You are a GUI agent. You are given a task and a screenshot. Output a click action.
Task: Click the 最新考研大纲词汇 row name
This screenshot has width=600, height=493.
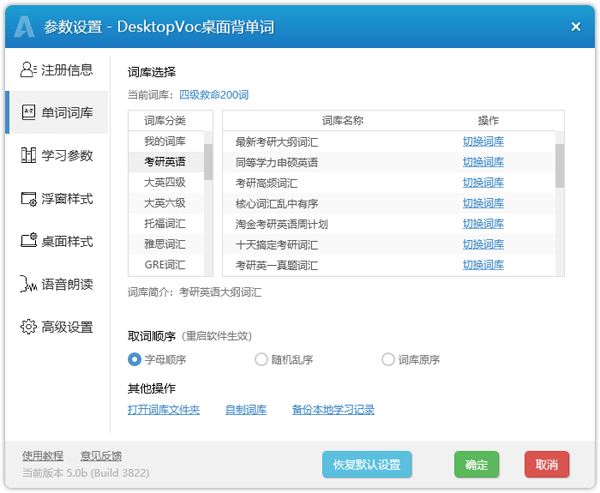(277, 142)
